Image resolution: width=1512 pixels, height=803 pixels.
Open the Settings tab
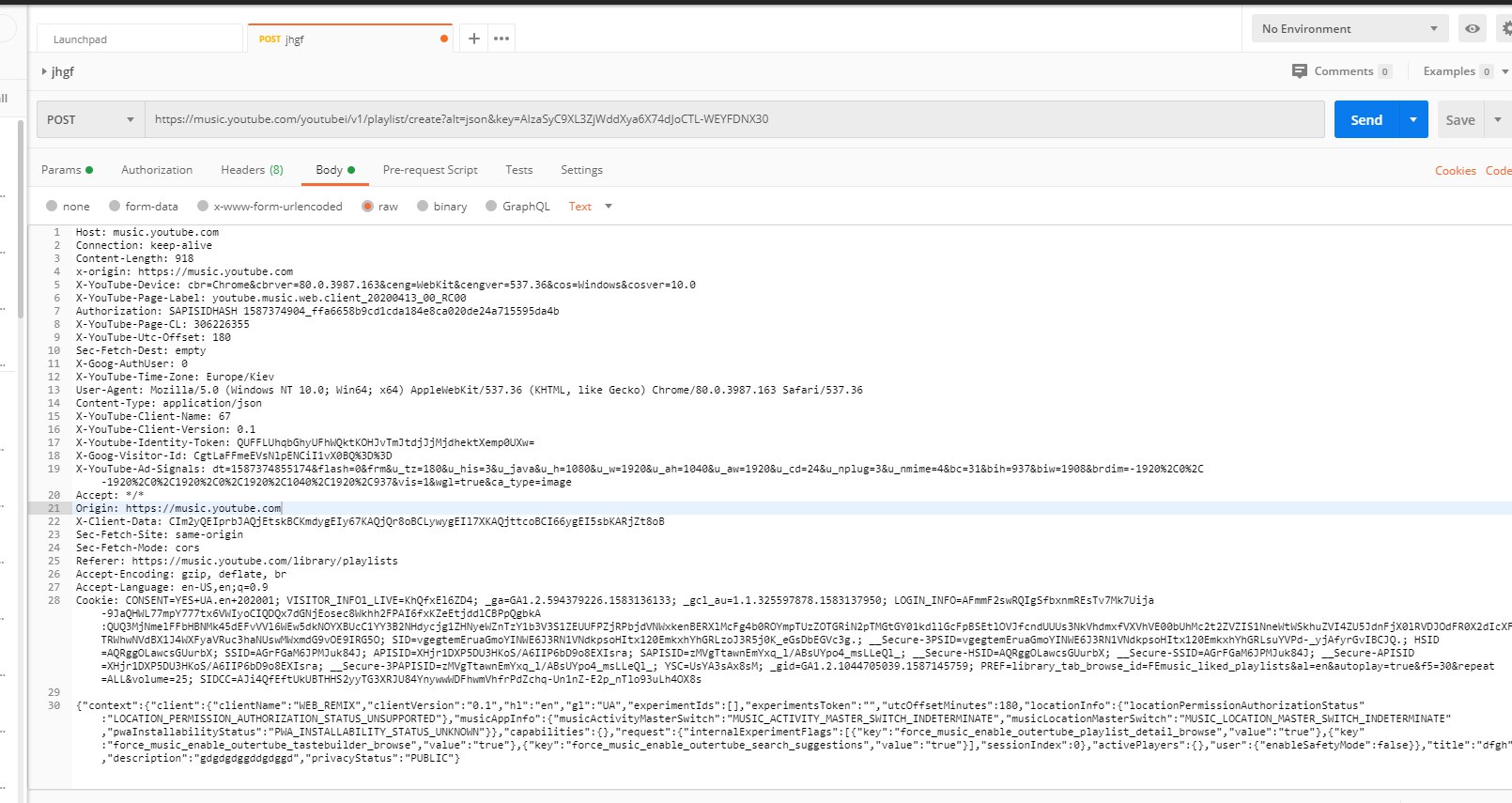pos(581,170)
